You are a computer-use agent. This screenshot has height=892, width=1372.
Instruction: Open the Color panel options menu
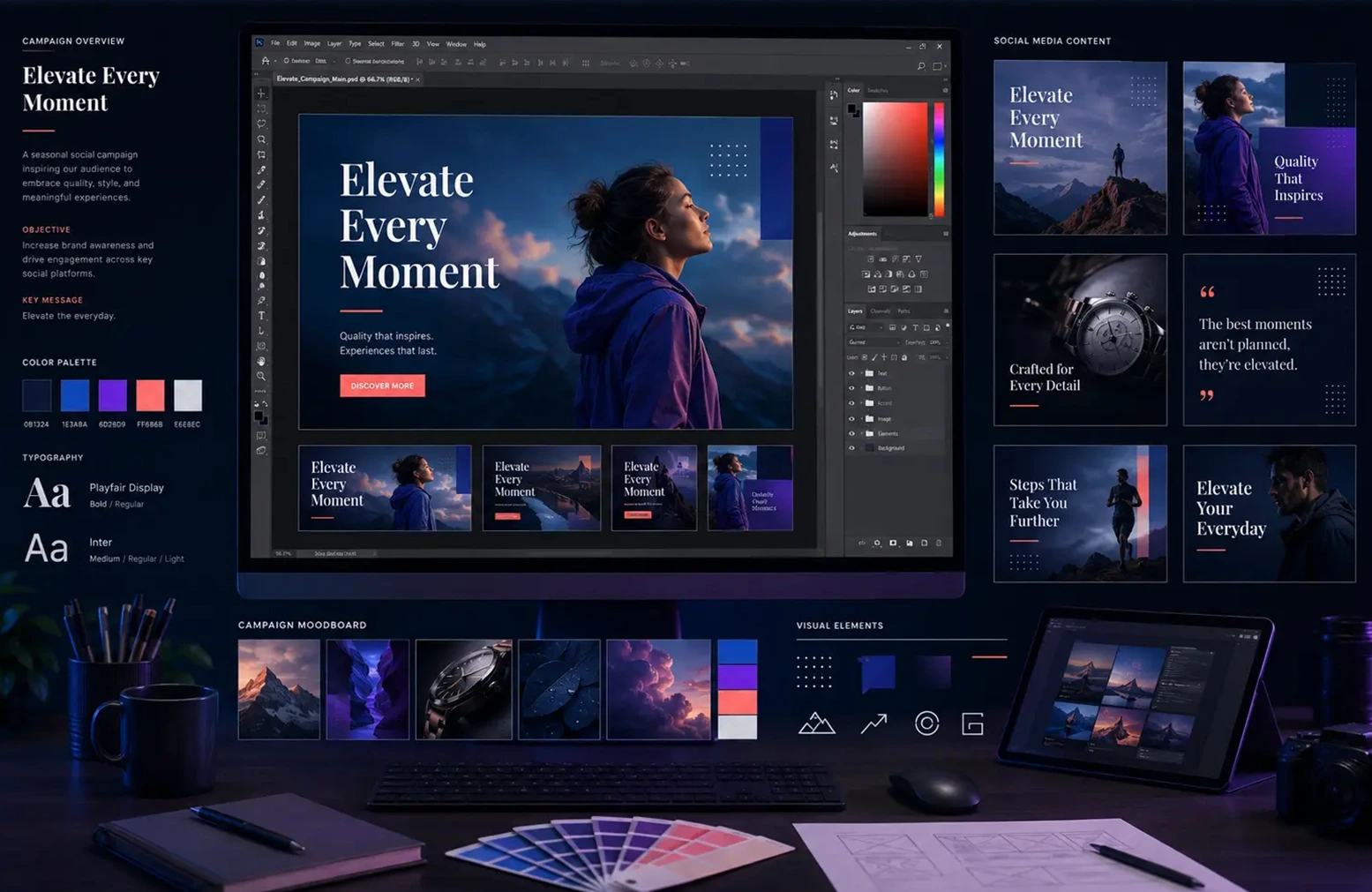[x=945, y=90]
